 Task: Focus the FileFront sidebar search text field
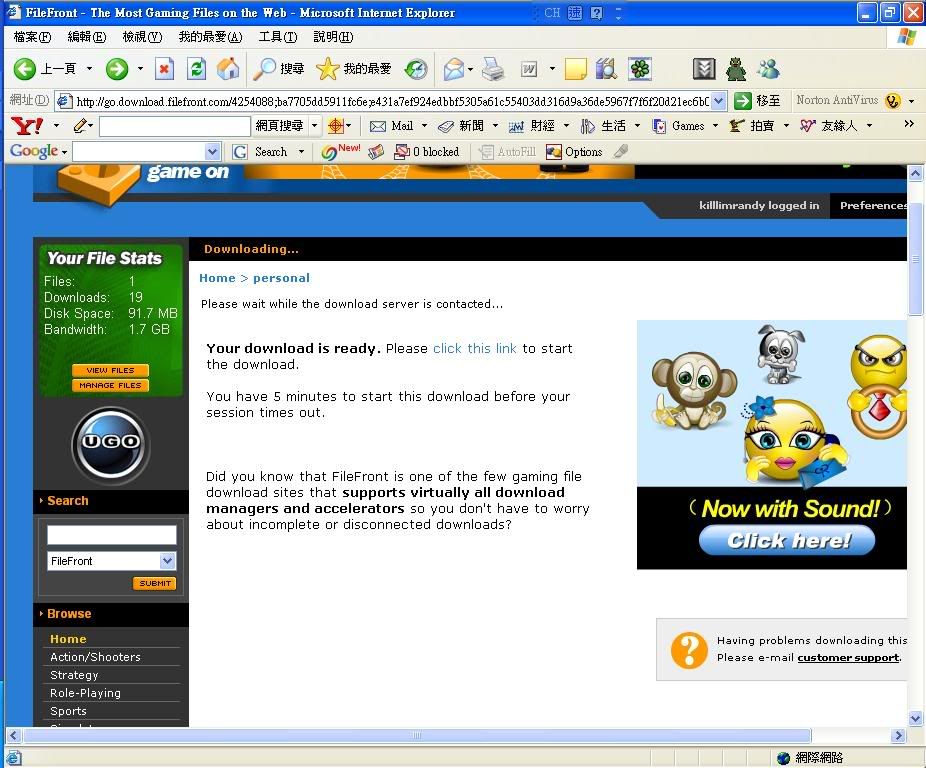[x=112, y=535]
